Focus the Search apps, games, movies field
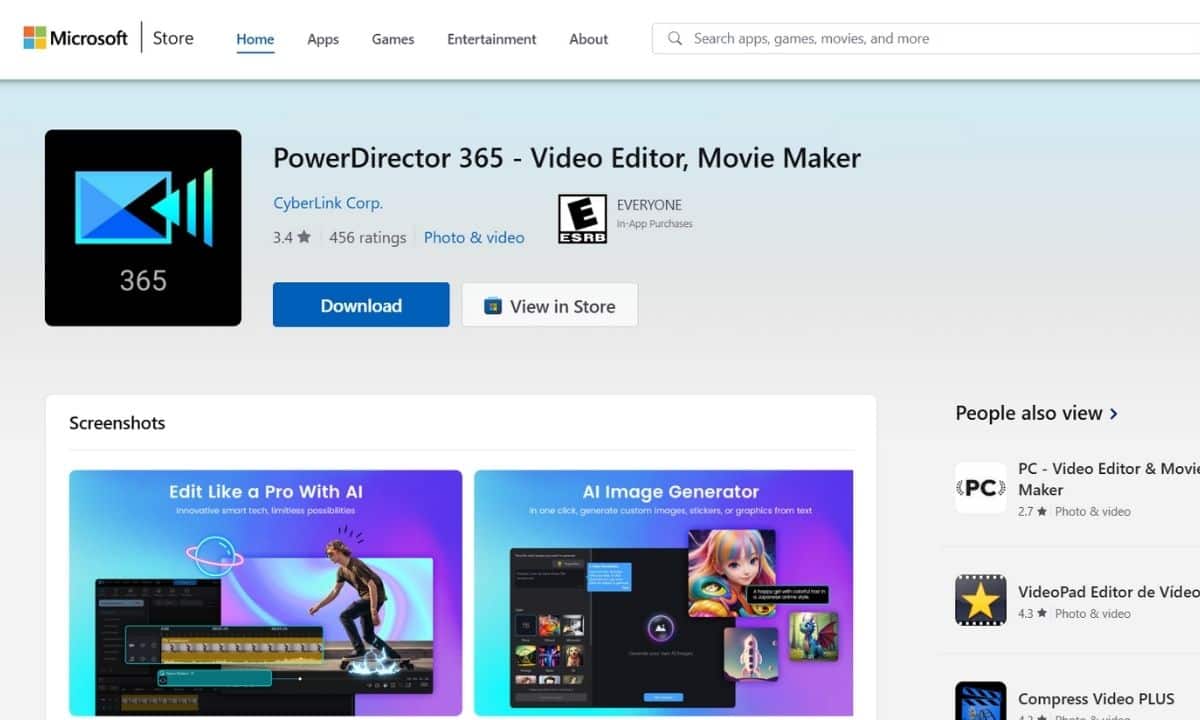1200x720 pixels. coord(926,39)
